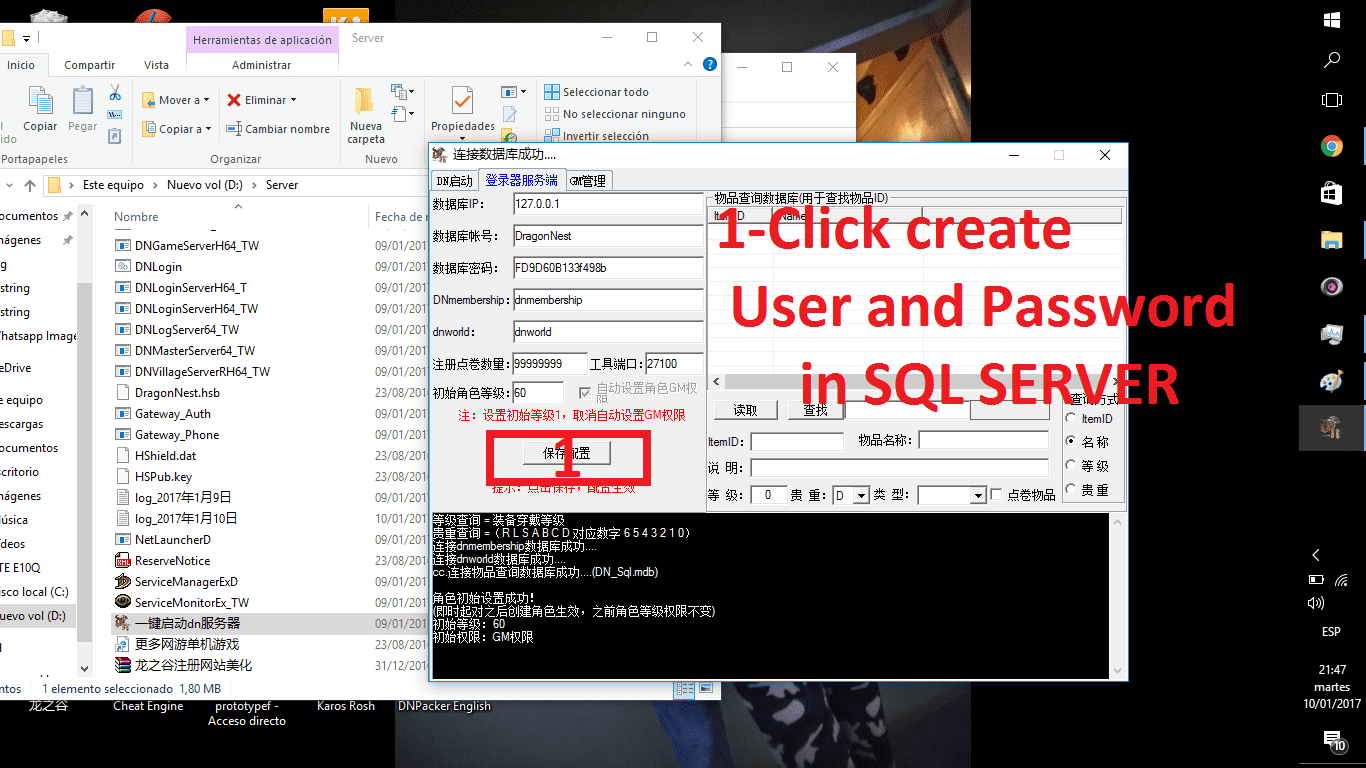Viewport: 1366px width, 768px height.
Task: Show hidden tray icons chevron
Action: click(x=1316, y=555)
